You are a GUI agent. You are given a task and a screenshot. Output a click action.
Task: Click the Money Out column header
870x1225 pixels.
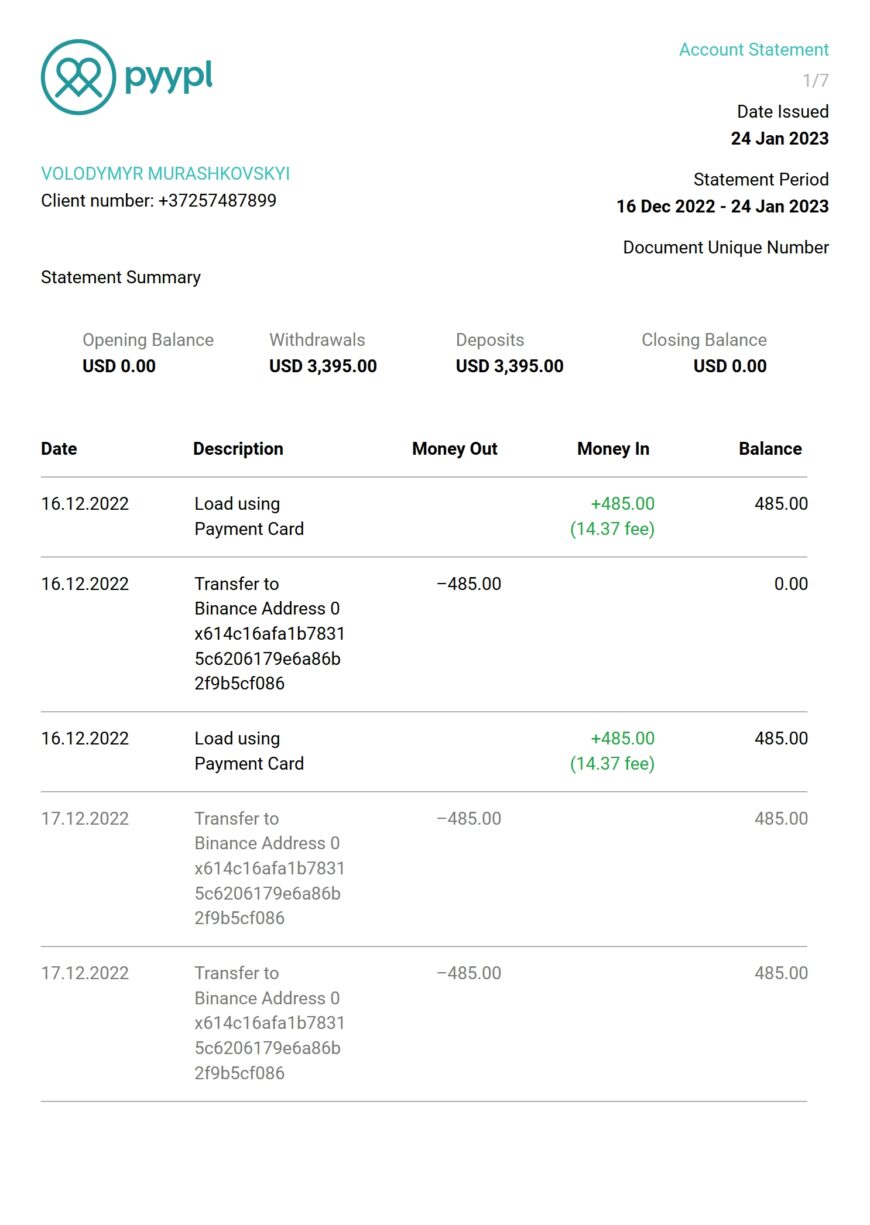click(x=455, y=449)
